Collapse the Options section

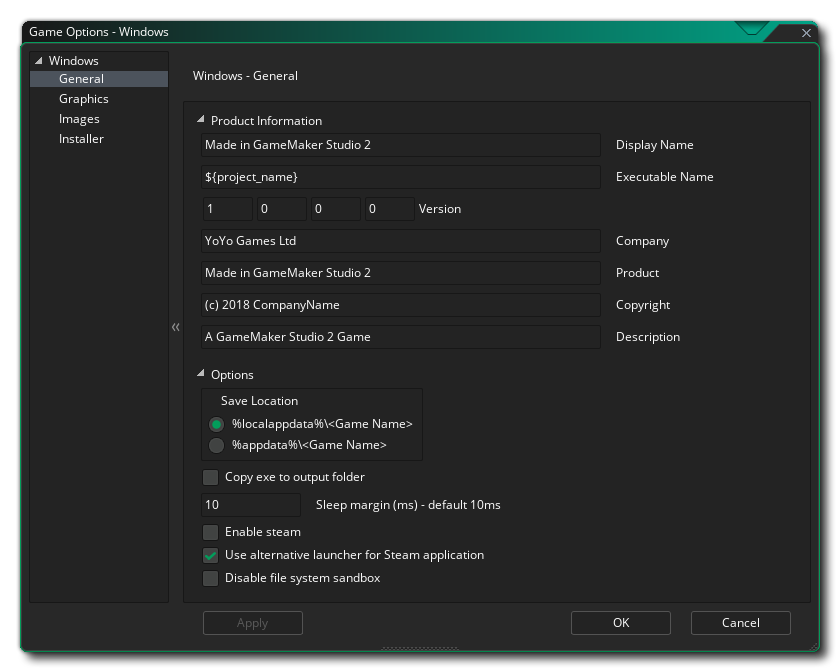click(x=199, y=374)
